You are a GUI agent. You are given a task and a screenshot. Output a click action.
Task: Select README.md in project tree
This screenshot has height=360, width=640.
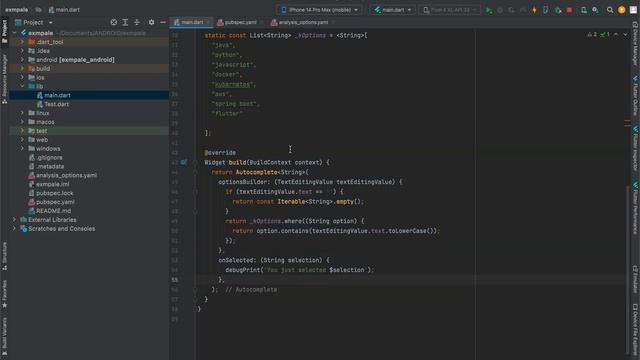pyautogui.click(x=53, y=211)
